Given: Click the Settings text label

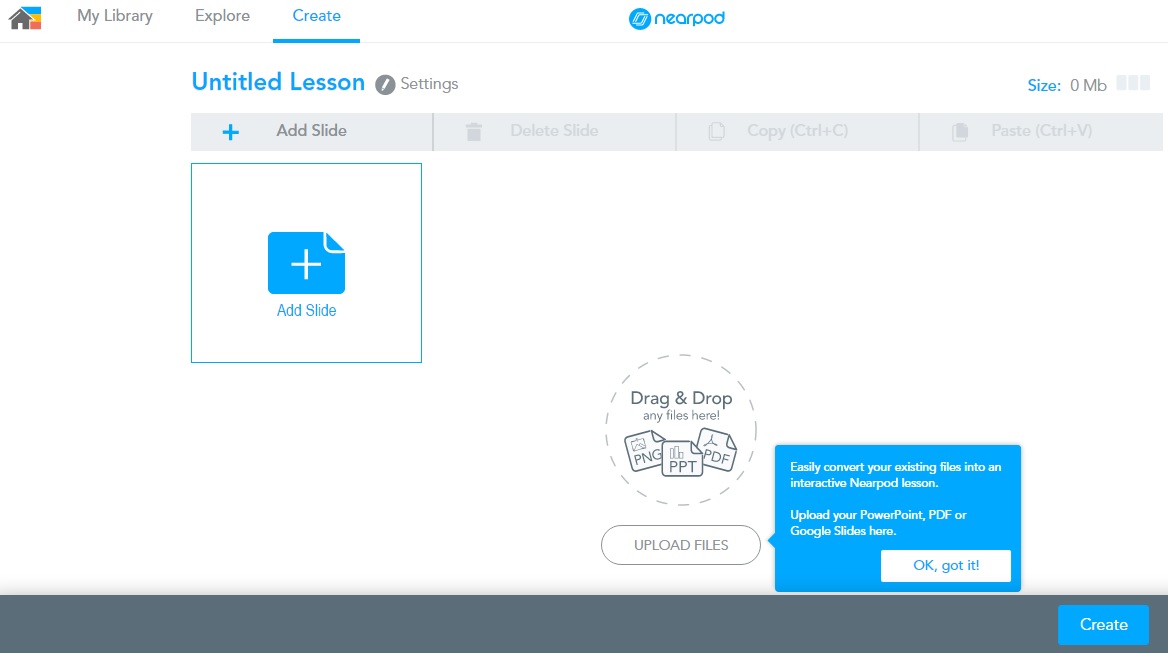Looking at the screenshot, I should coord(430,84).
